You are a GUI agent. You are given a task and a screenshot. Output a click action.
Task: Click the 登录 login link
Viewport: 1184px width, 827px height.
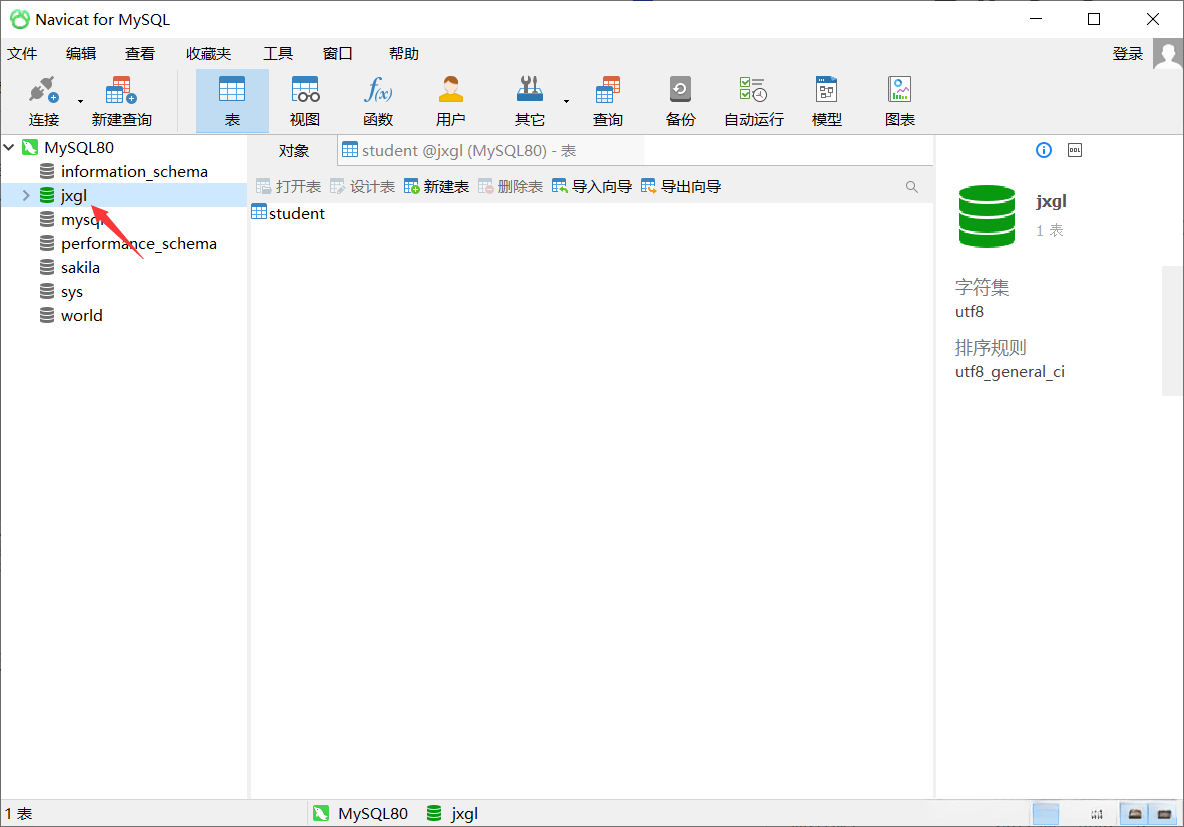(1127, 54)
